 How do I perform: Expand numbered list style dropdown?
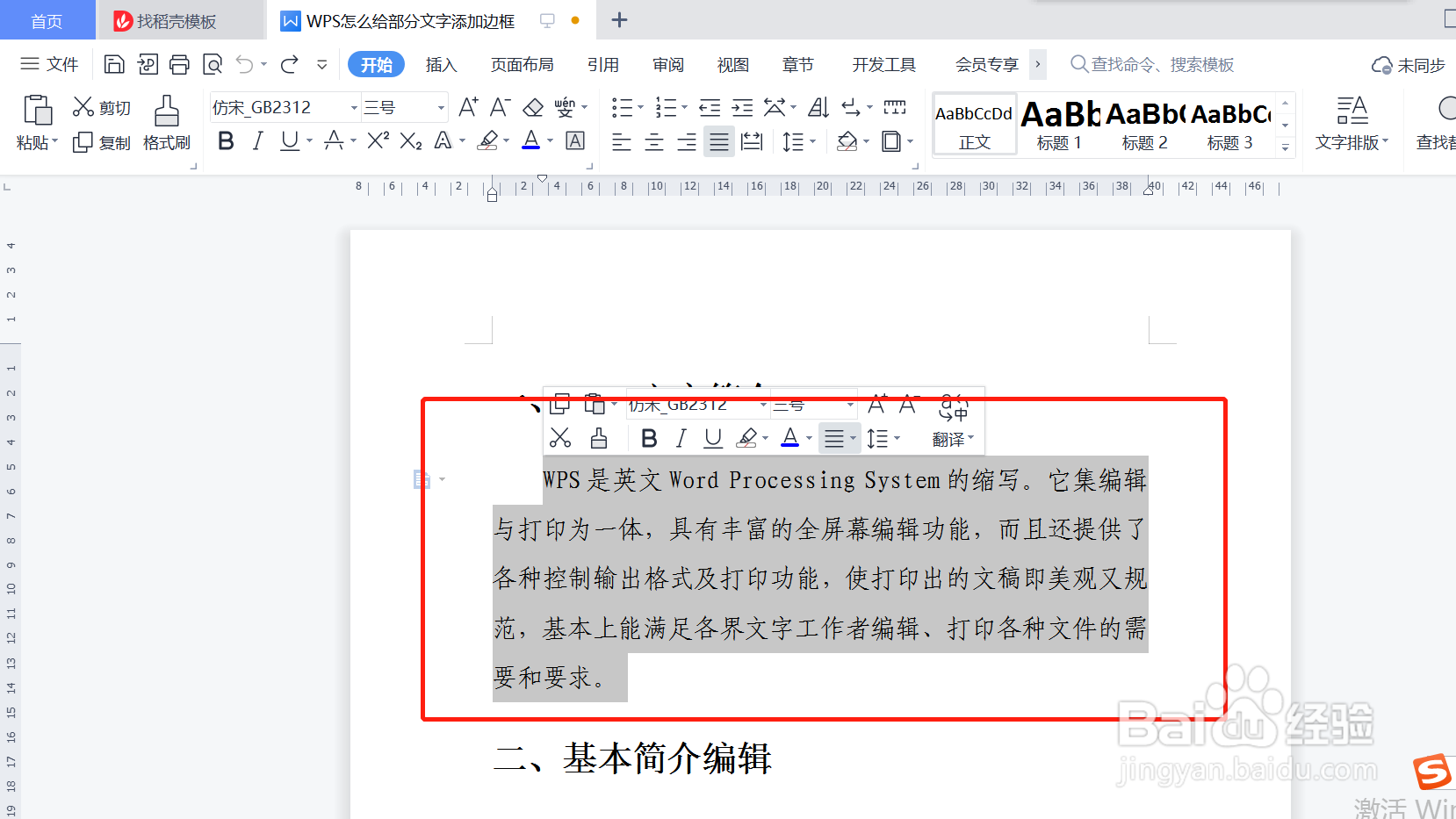tap(684, 108)
